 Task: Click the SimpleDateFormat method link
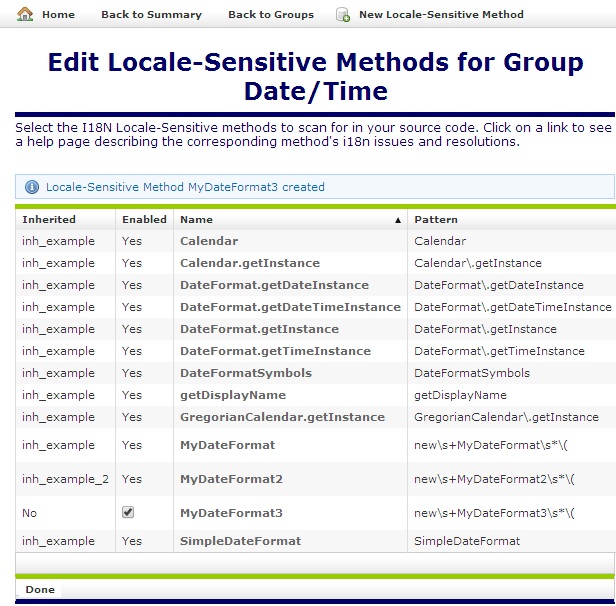tap(240, 541)
